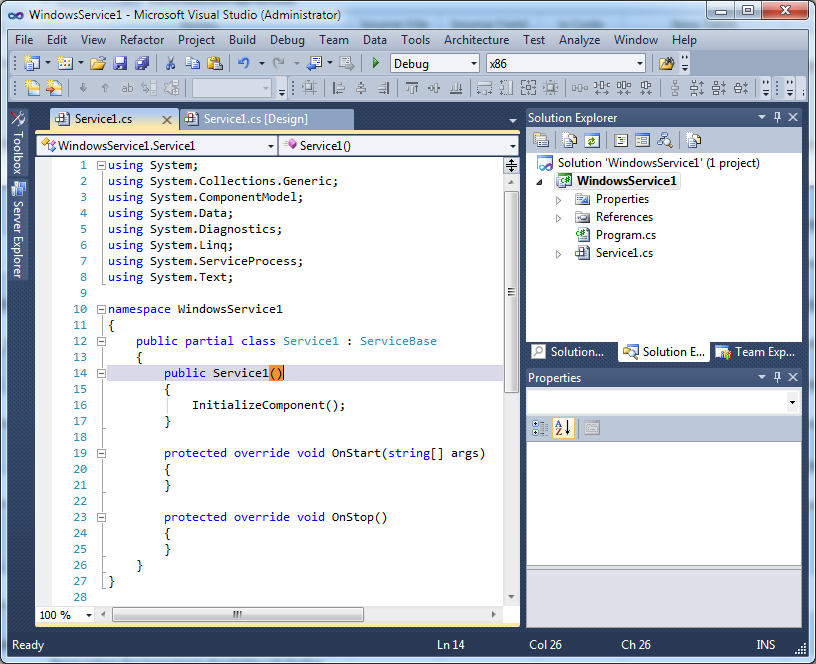Open the Refactor menu
Viewport: 816px width, 664px height.
coord(141,40)
